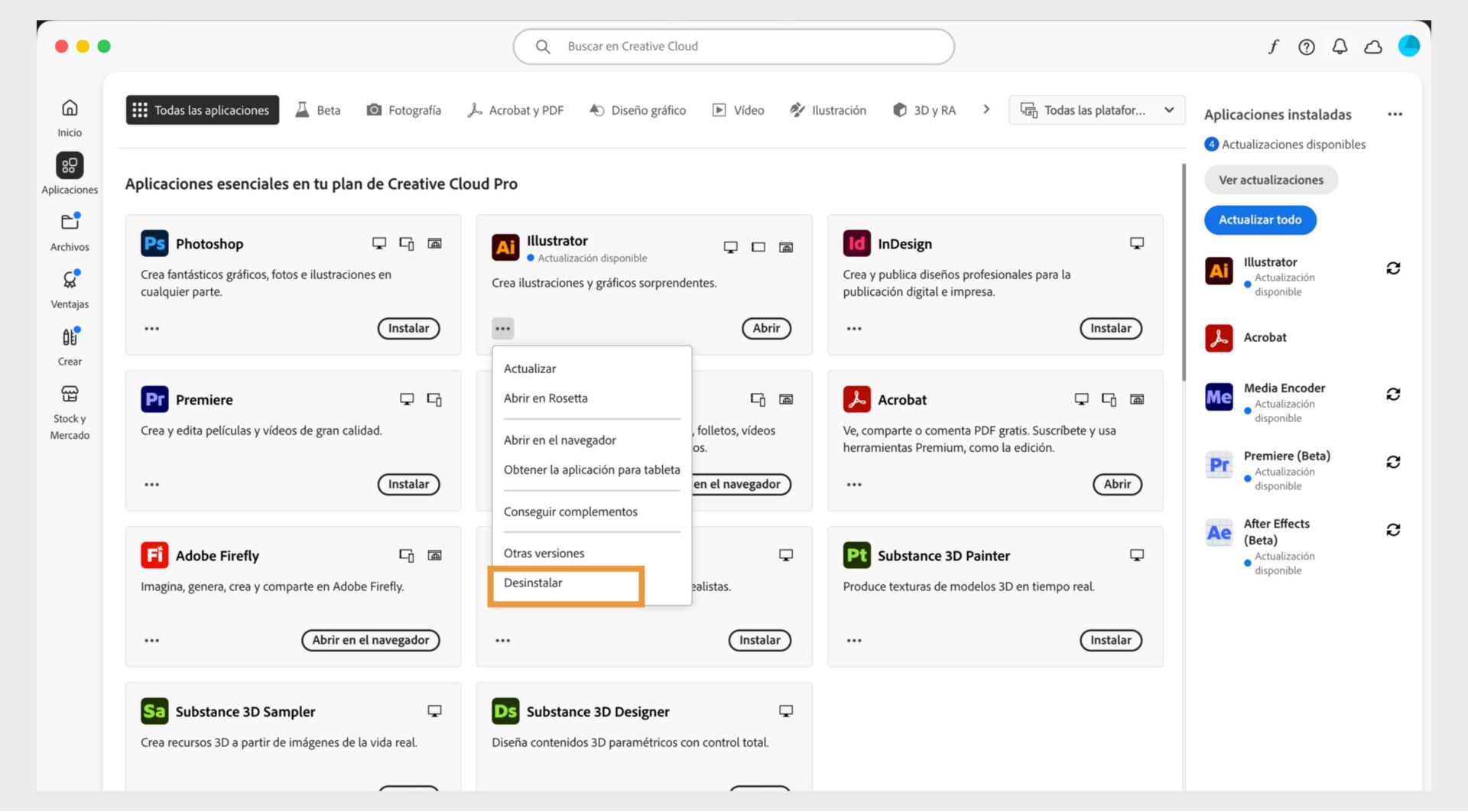This screenshot has width=1468, height=812.
Task: Toggle Illustrator card three-dot menu
Action: [502, 329]
